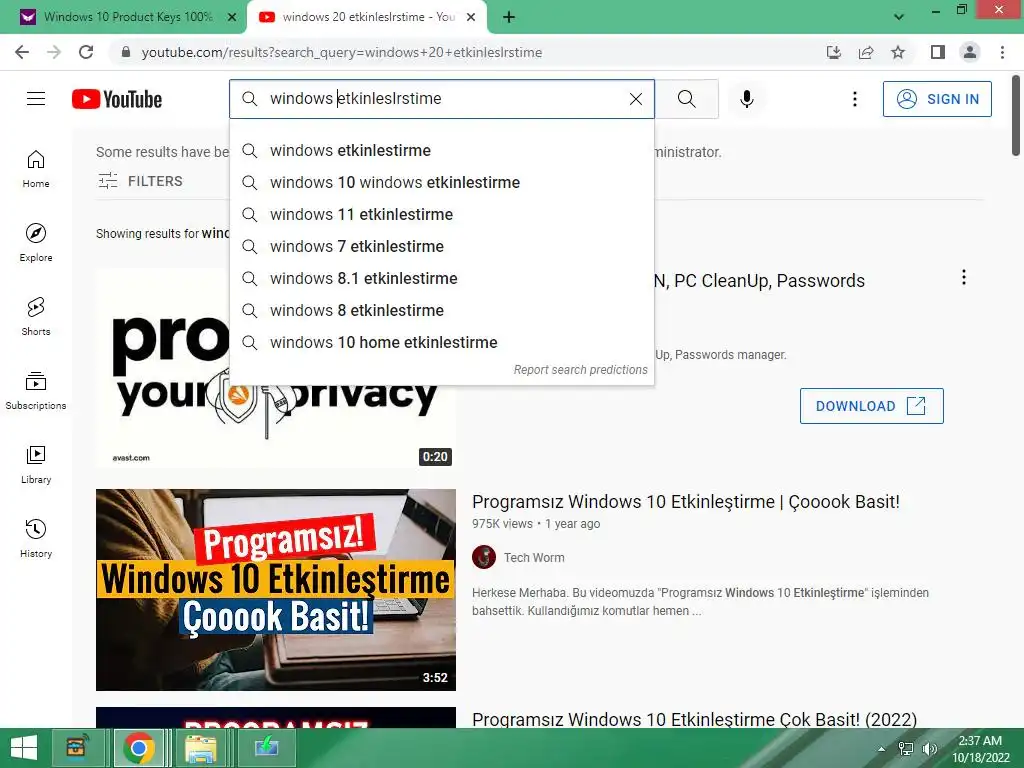Open Chrome three-dot menu
The height and width of the screenshot is (768, 1024).
(1002, 52)
